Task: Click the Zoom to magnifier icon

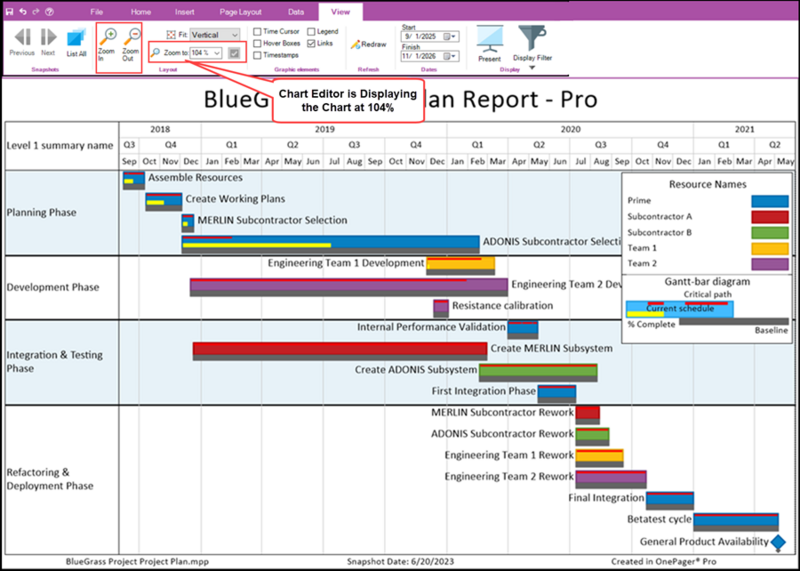Action: pos(156,53)
